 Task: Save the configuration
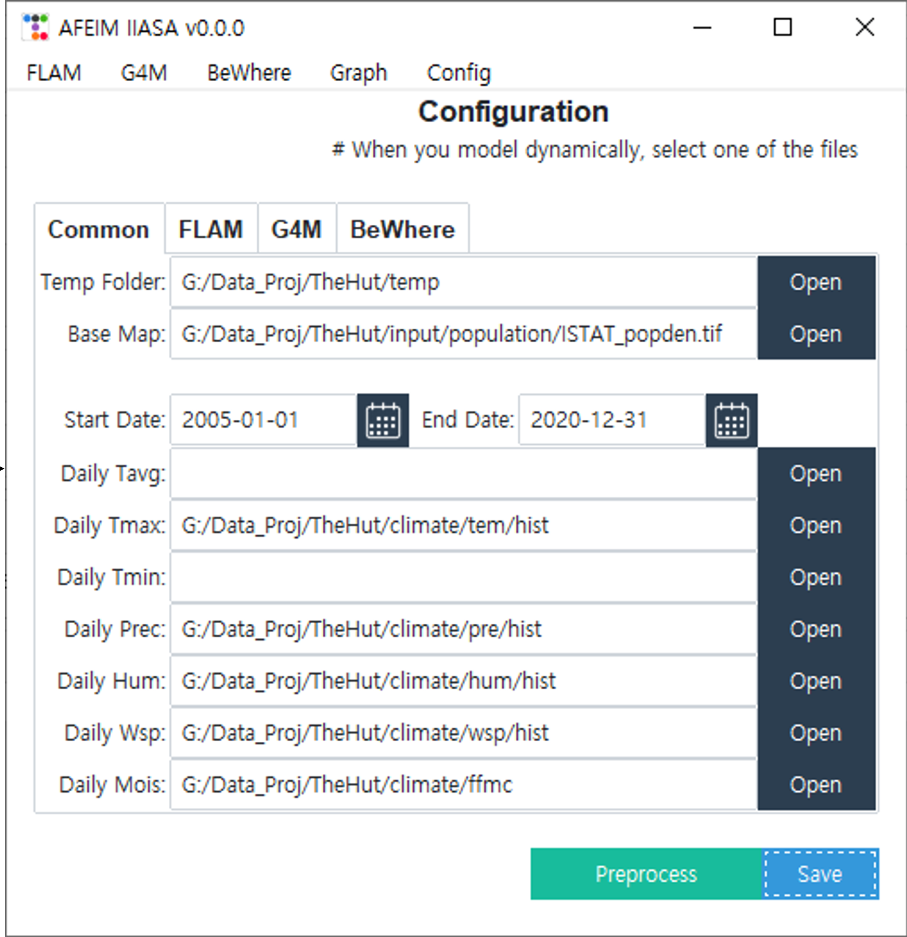pyautogui.click(x=820, y=874)
